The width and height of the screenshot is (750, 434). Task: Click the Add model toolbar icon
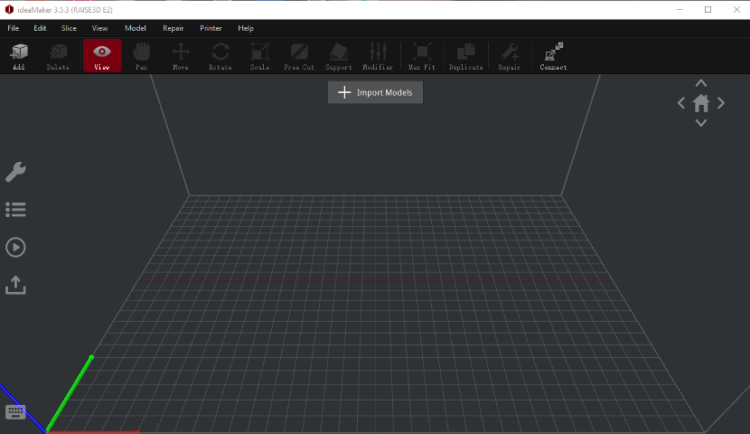point(18,55)
